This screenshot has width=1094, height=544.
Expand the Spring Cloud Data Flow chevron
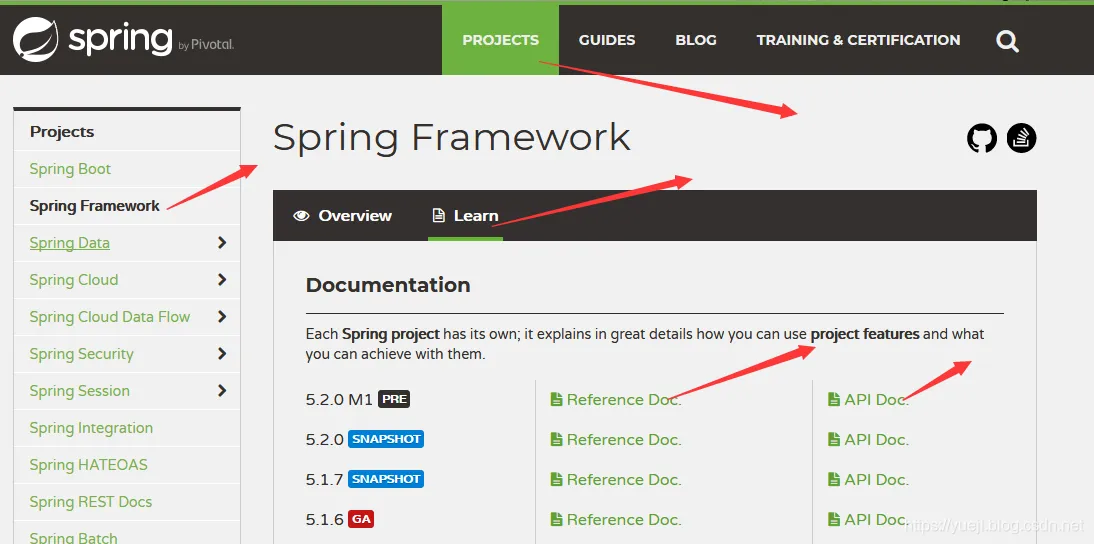(222, 317)
